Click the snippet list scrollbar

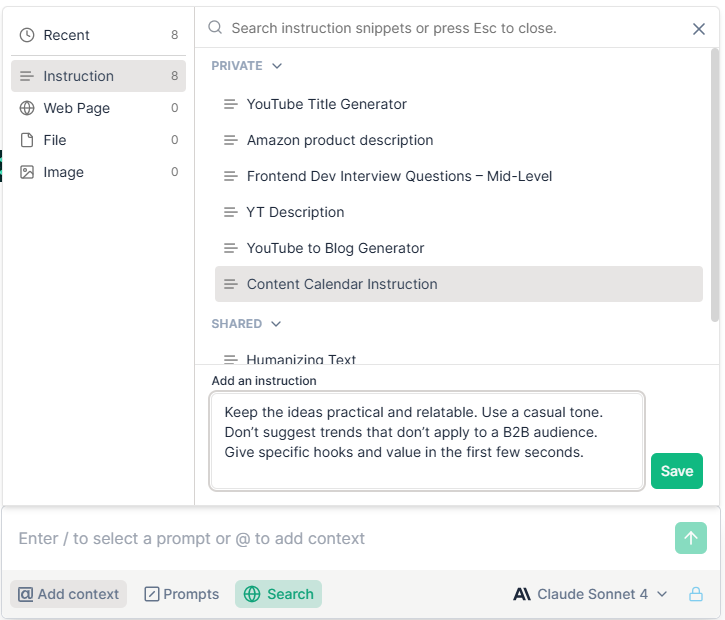point(714,185)
